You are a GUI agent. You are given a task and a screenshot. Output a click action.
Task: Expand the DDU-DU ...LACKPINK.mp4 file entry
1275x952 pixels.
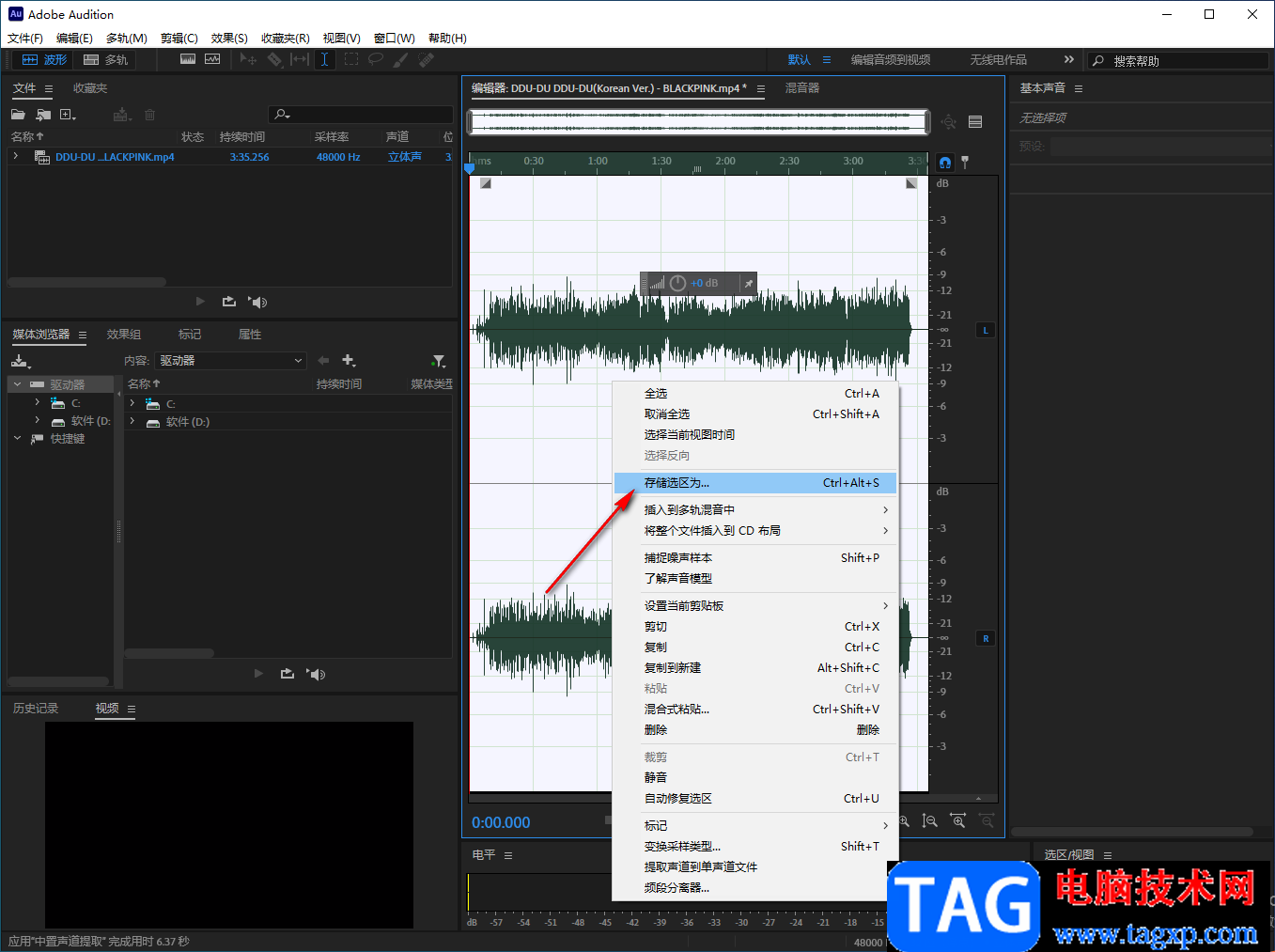tap(16, 157)
